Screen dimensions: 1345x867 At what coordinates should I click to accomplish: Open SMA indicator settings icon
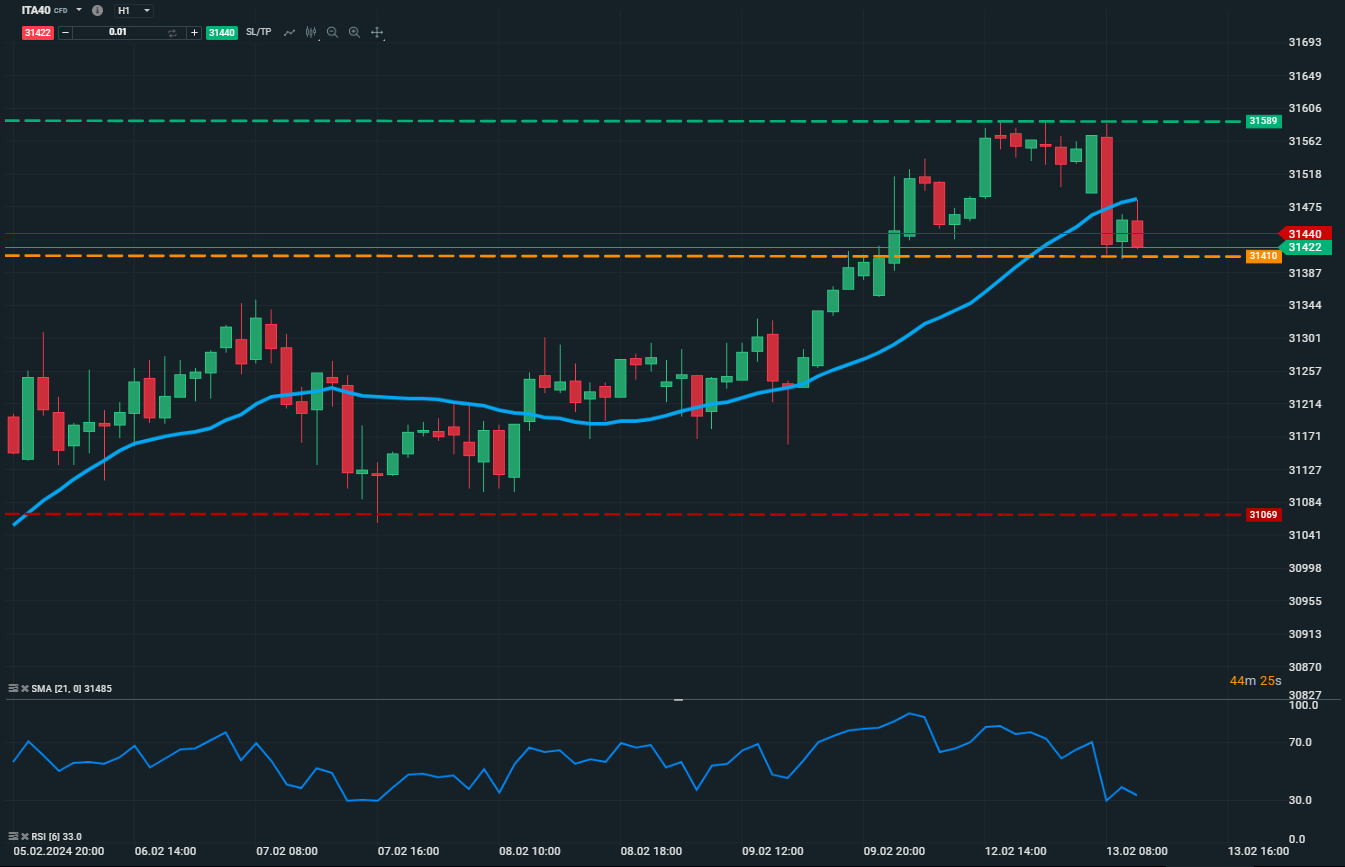(x=13, y=688)
